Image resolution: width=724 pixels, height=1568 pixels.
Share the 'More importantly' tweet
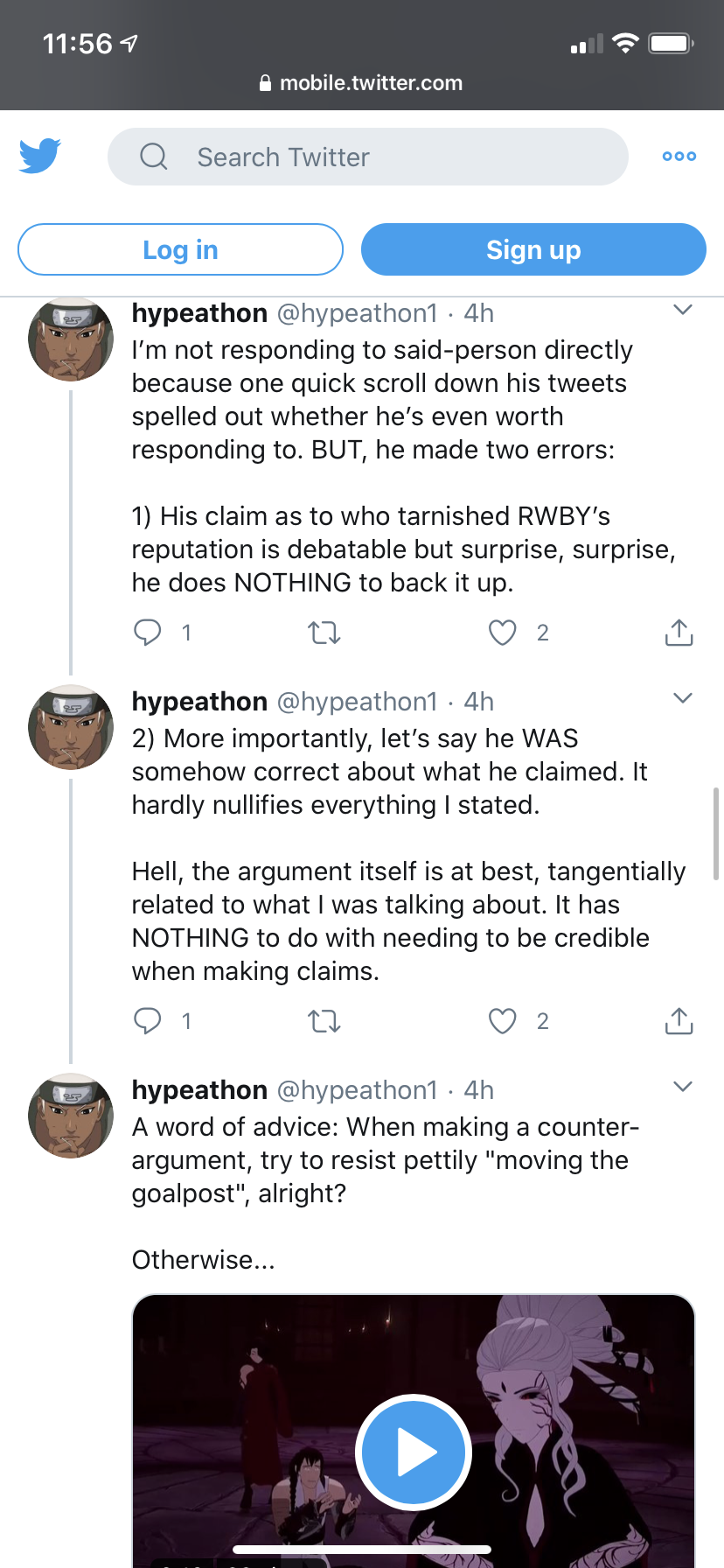point(679,1020)
